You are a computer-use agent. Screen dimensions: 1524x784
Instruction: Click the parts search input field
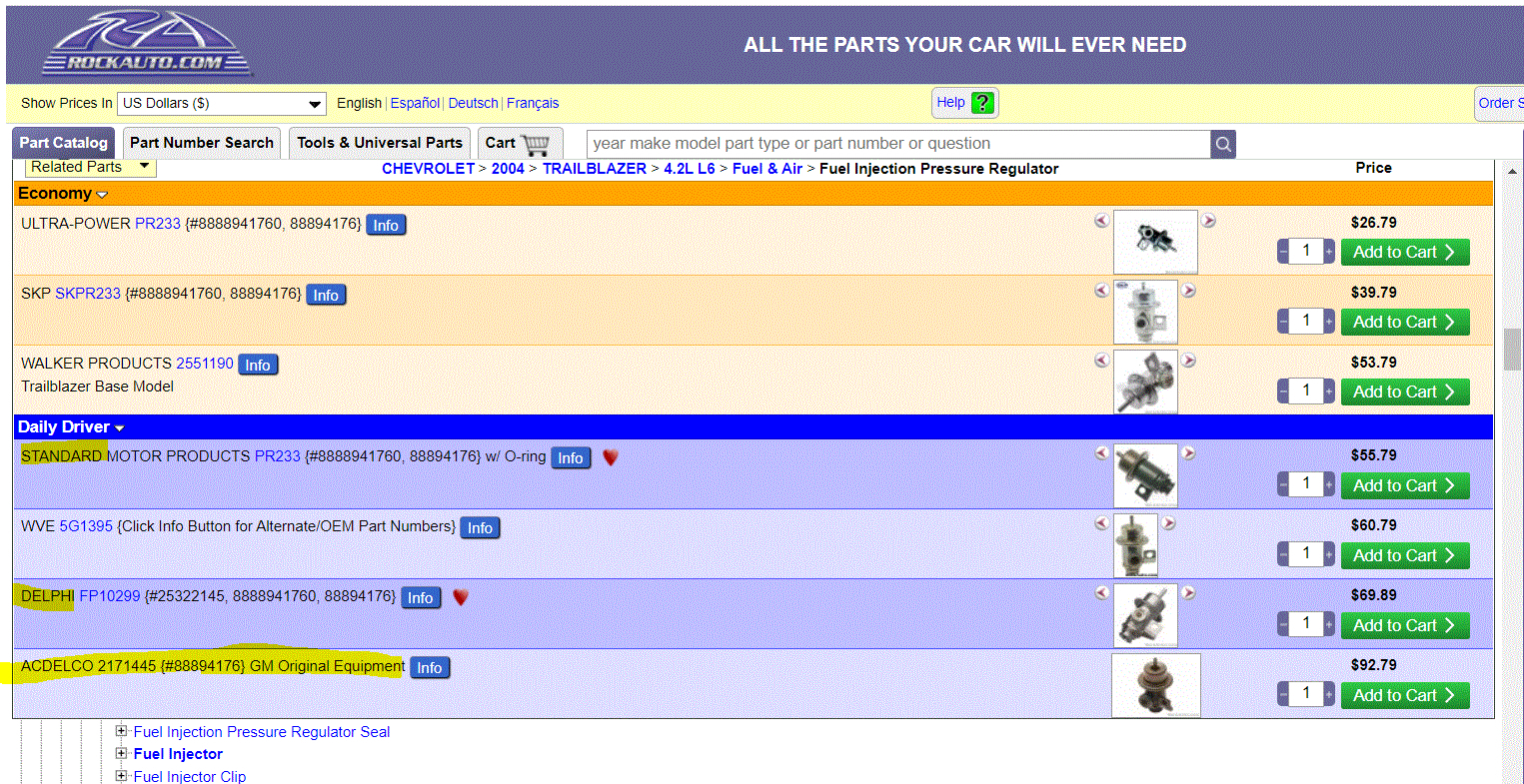click(x=898, y=144)
